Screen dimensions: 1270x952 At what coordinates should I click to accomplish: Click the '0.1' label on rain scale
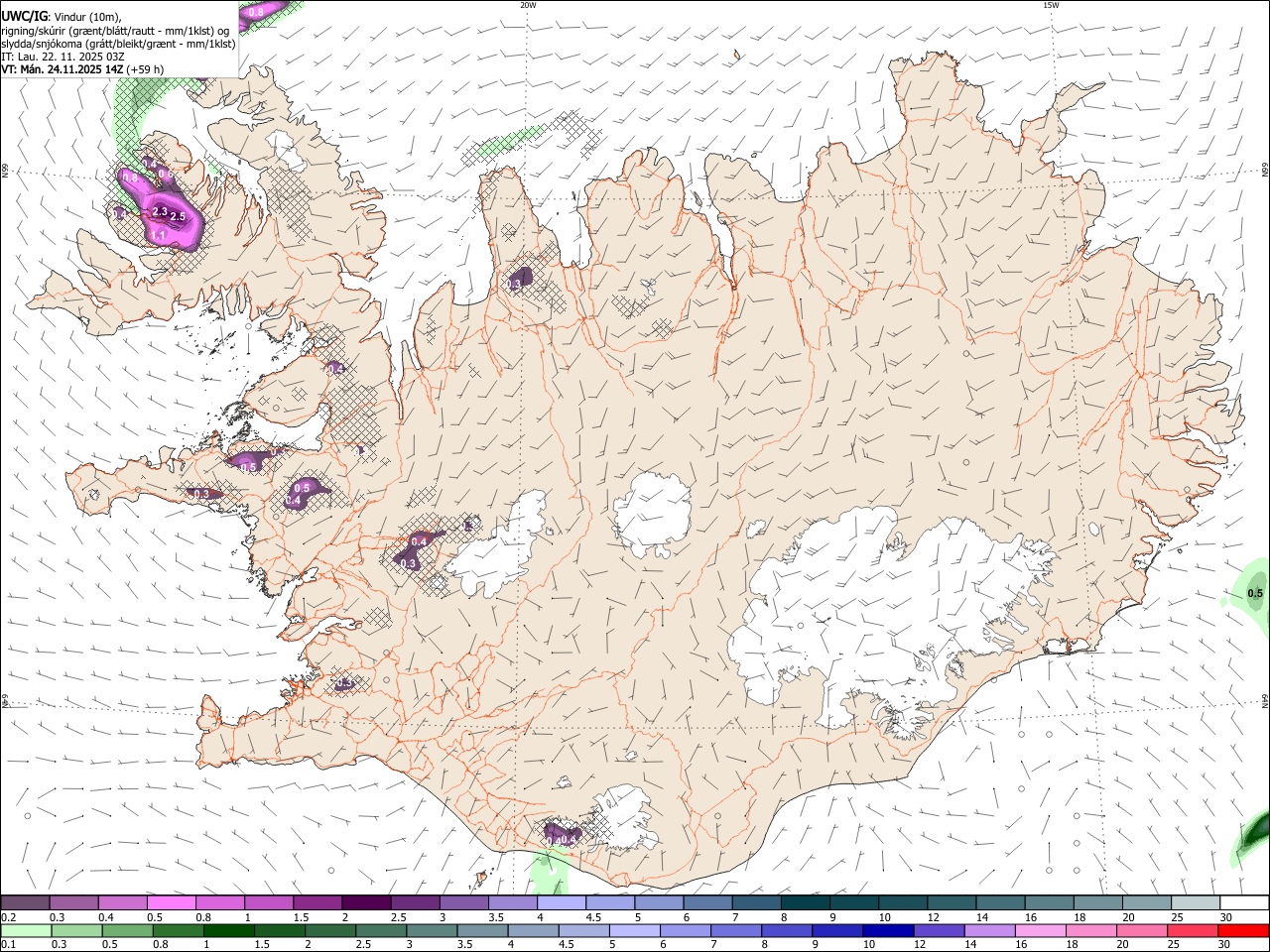pyautogui.click(x=9, y=944)
